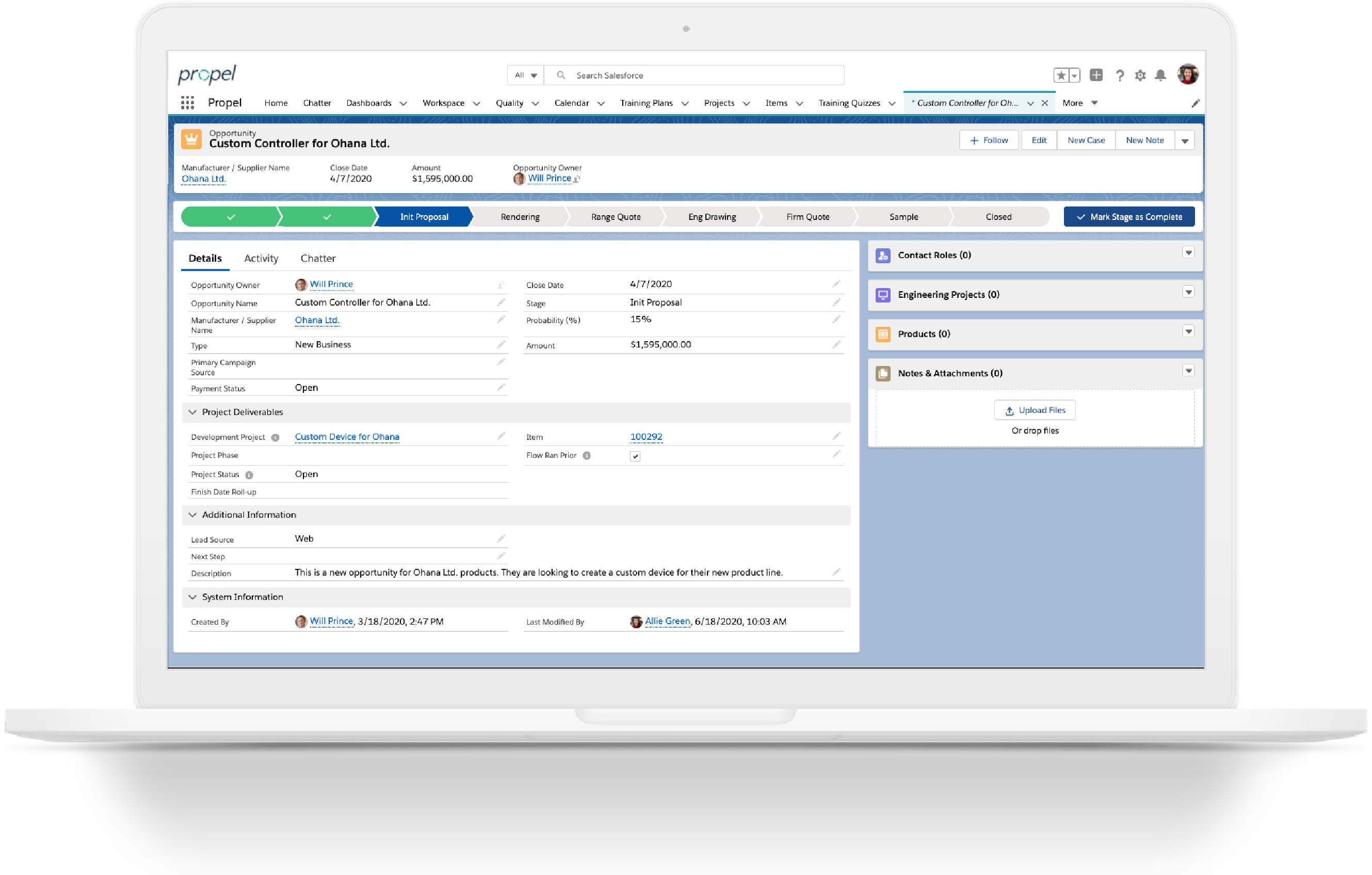Open the Training Plans menu item
Image resolution: width=1372 pixels, height=875 pixels.
[x=647, y=103]
